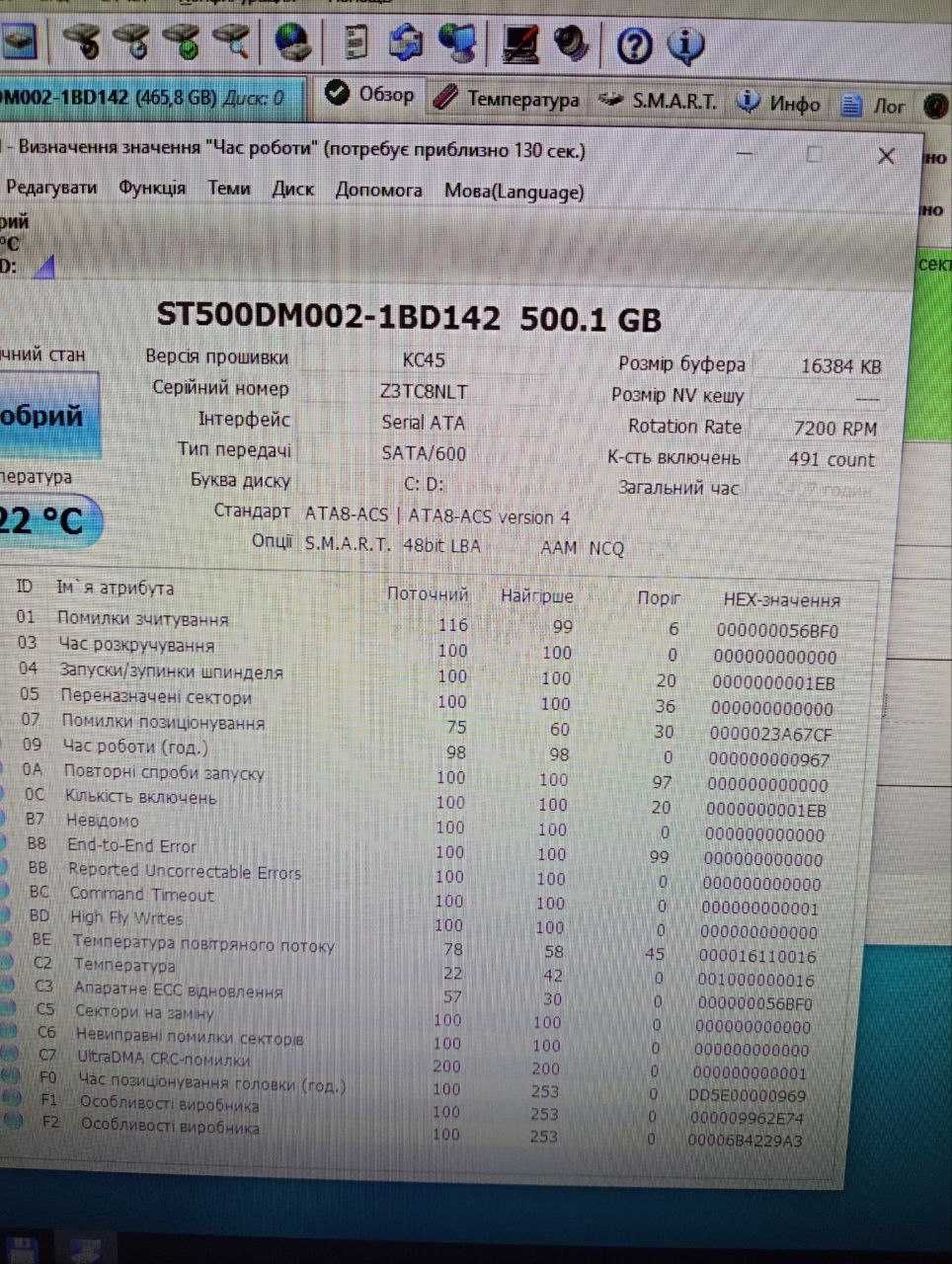
Task: Maximize the CrystalDiskInfo window
Action: [x=814, y=154]
